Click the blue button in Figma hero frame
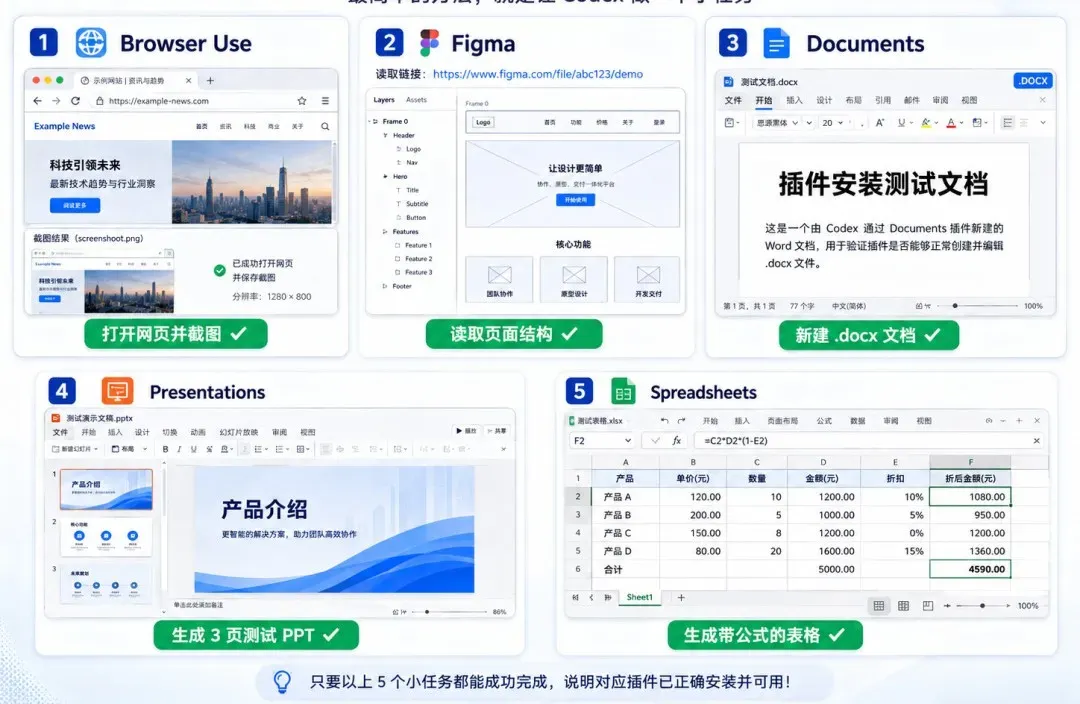This screenshot has width=1080, height=704. [x=575, y=200]
